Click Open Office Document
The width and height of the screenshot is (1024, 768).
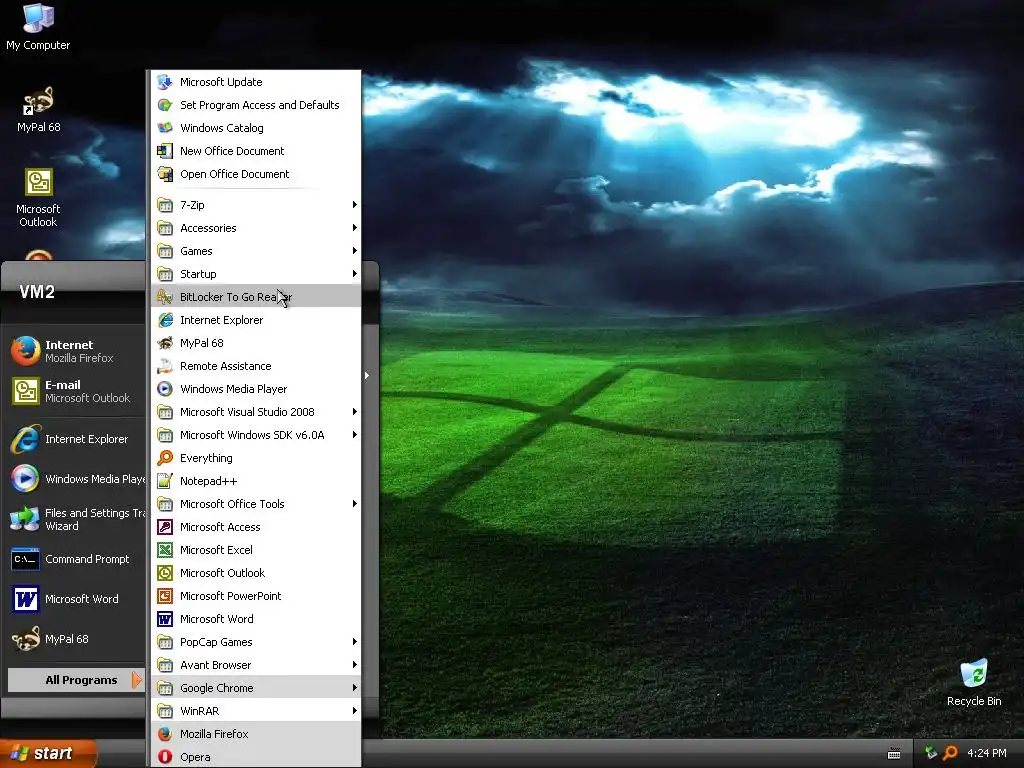256,174
